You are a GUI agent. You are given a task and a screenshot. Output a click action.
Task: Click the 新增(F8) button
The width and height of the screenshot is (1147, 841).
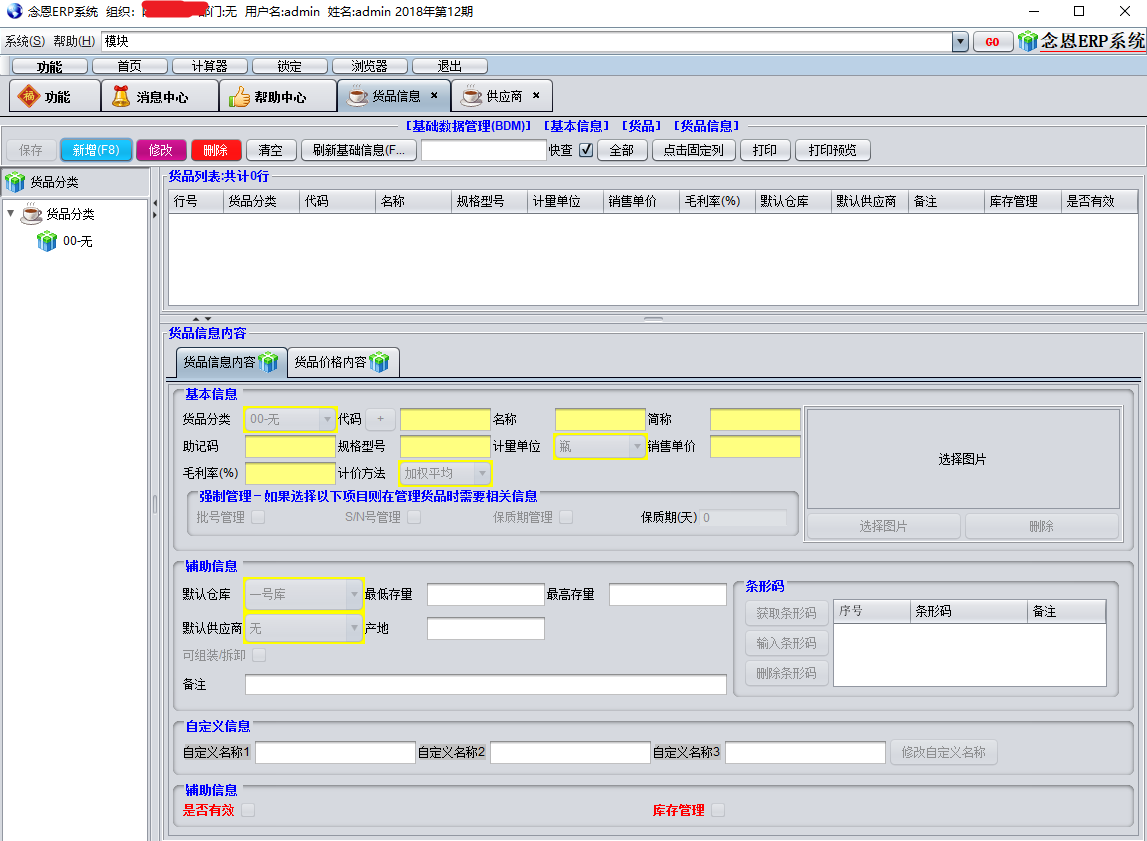(x=96, y=150)
